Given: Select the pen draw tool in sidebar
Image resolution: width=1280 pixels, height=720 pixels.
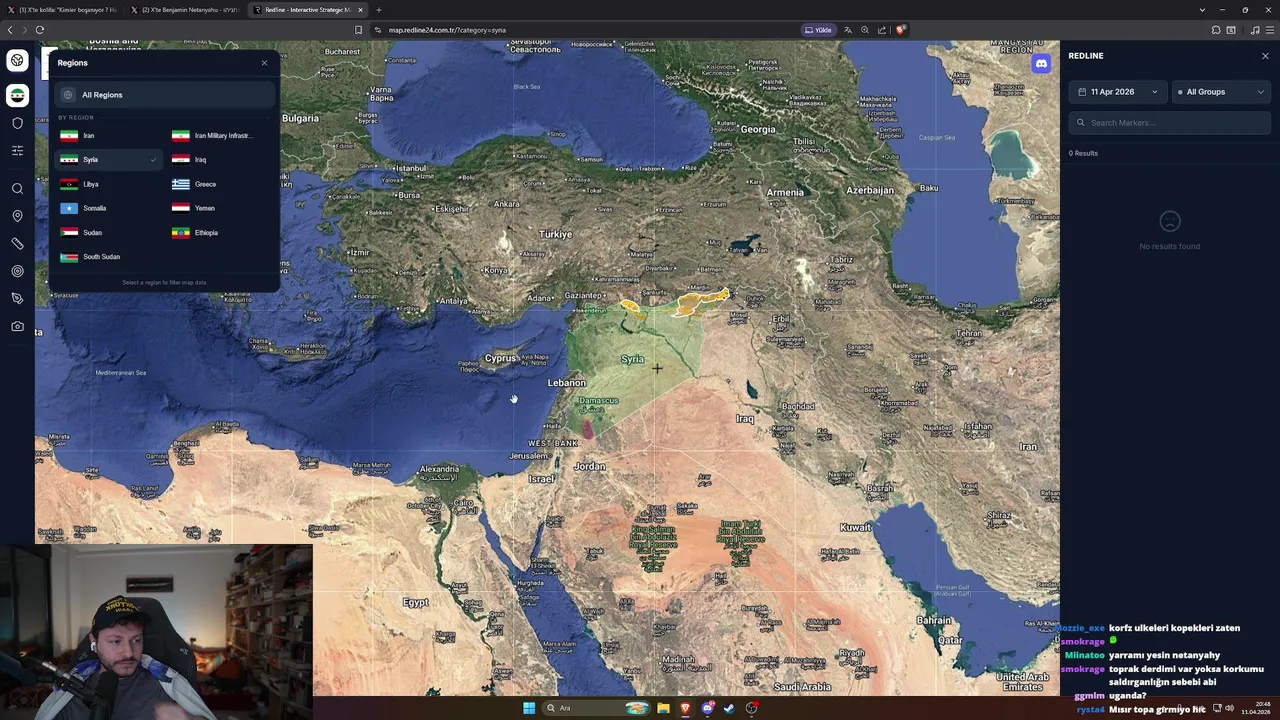Looking at the screenshot, I should pos(17,299).
